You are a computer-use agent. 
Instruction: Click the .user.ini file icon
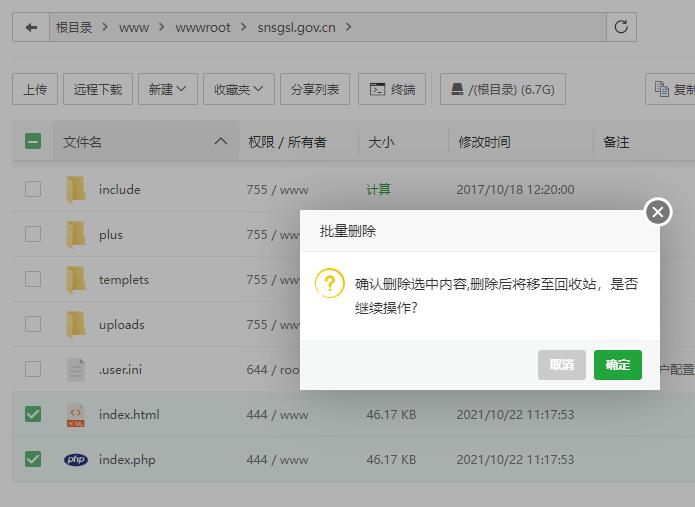pos(76,370)
